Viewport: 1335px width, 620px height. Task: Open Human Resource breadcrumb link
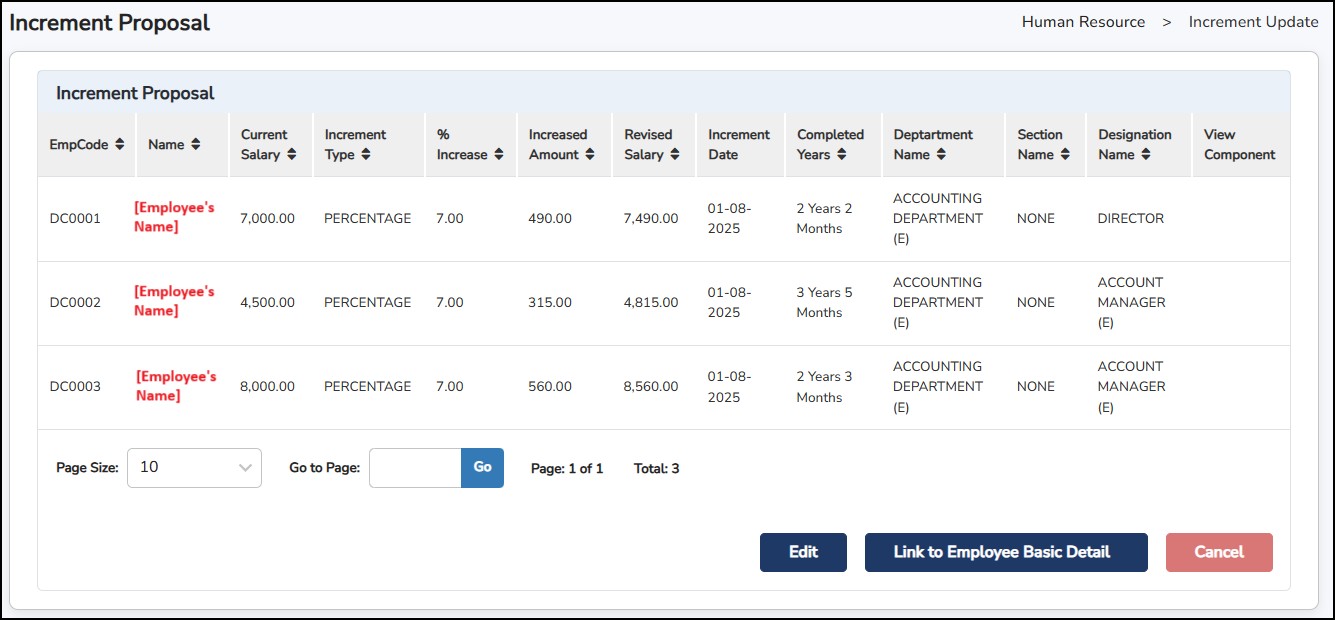pos(1083,22)
